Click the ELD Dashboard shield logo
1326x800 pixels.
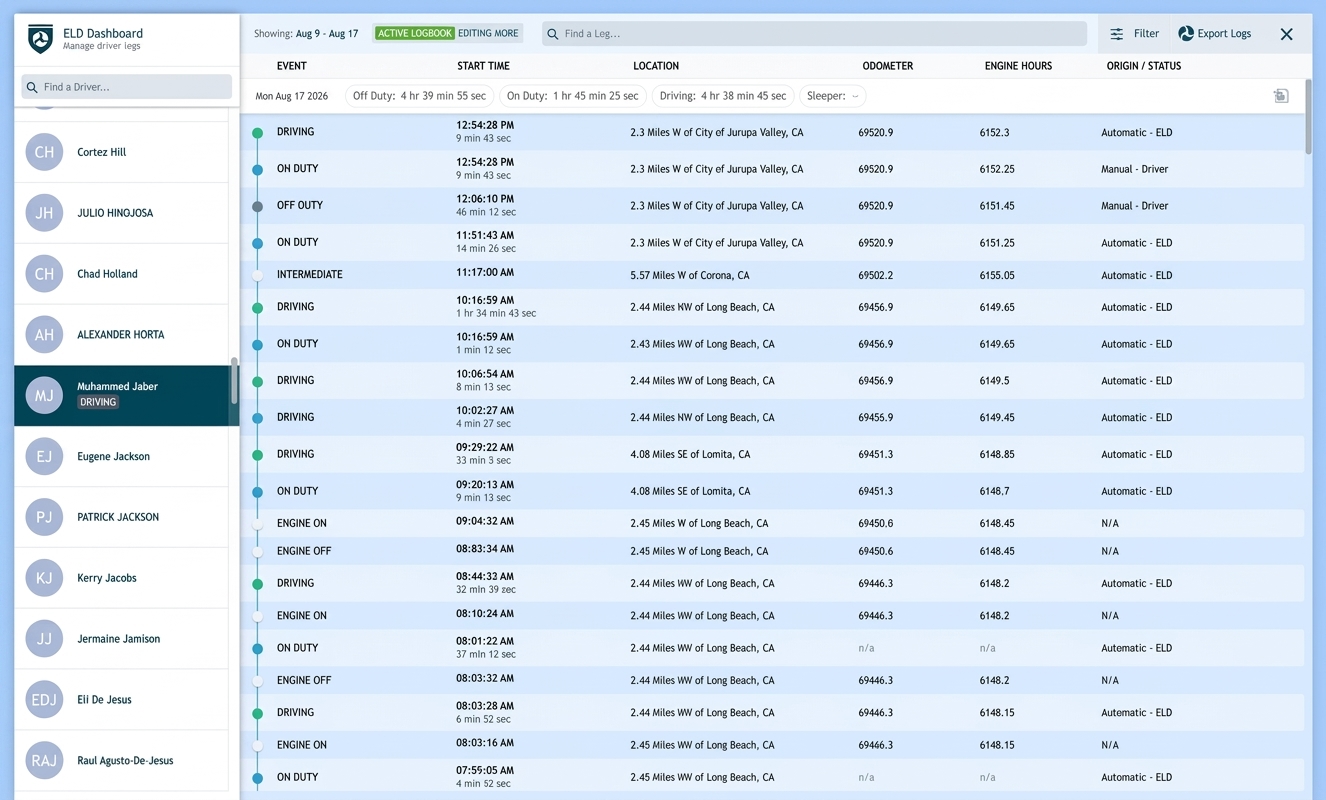[x=40, y=39]
